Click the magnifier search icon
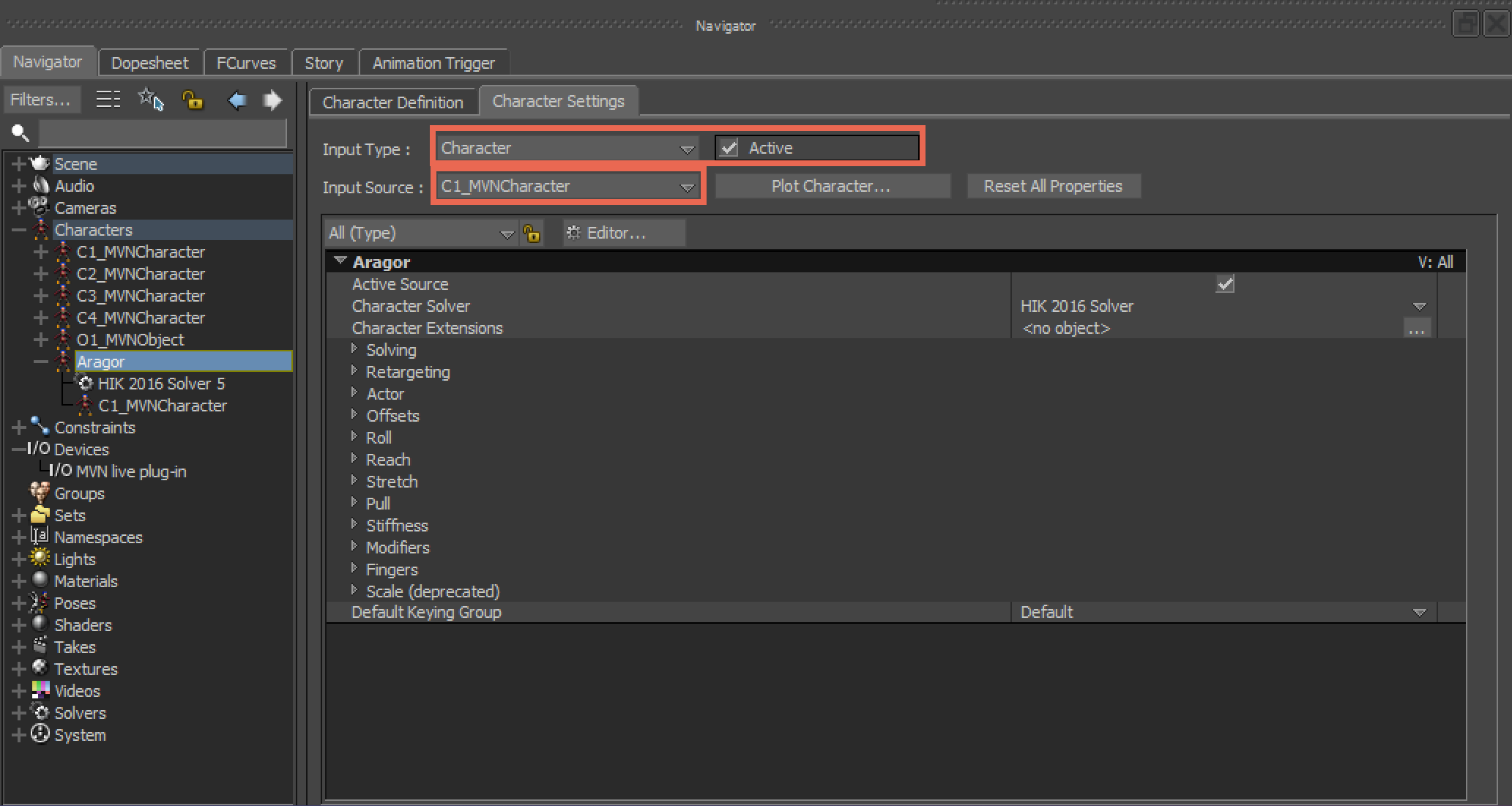This screenshot has width=1512, height=806. pos(20,133)
